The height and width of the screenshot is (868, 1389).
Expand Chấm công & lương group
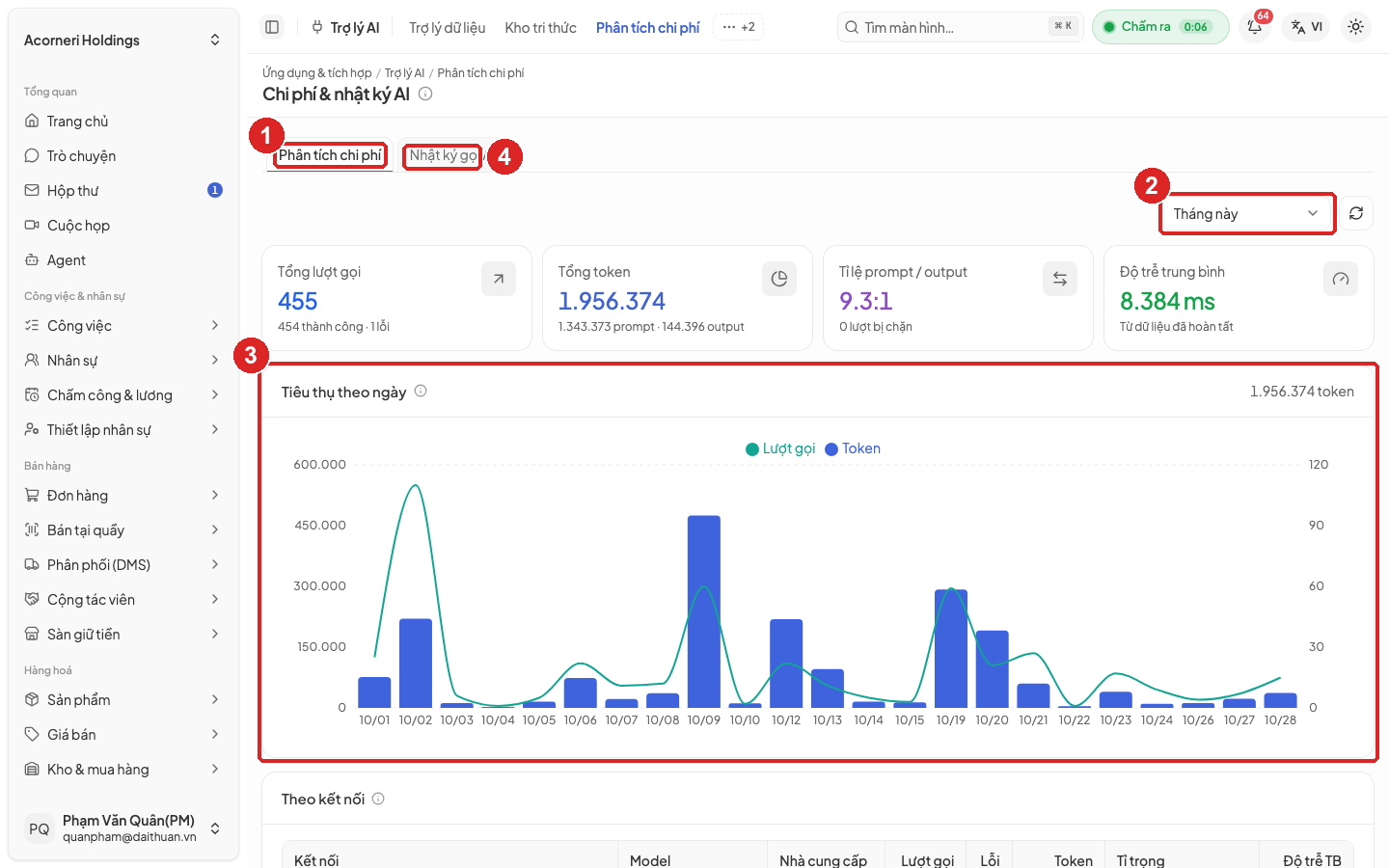[123, 395]
